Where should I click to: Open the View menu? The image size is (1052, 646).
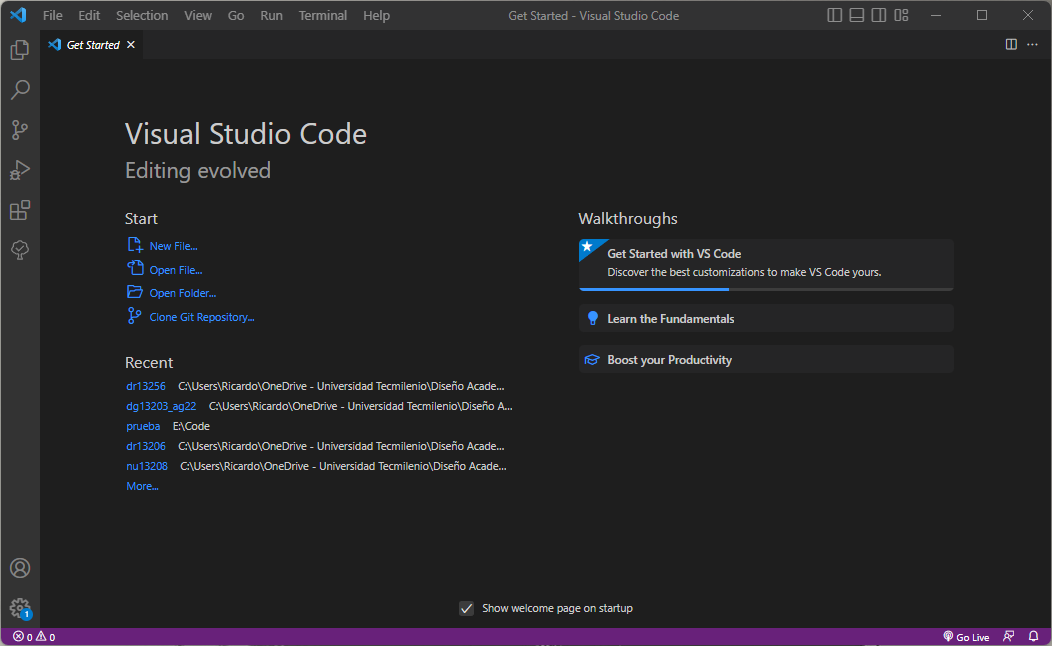tap(198, 15)
